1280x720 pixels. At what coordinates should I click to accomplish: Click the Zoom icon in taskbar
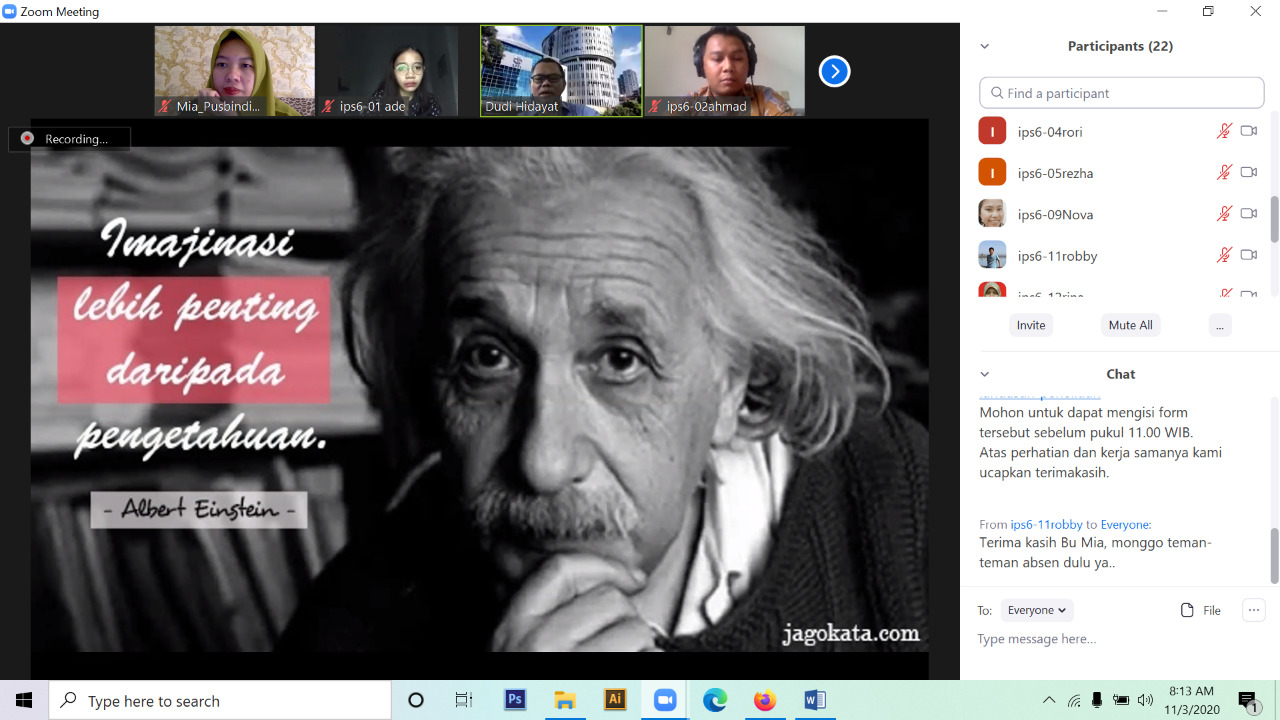[665, 700]
